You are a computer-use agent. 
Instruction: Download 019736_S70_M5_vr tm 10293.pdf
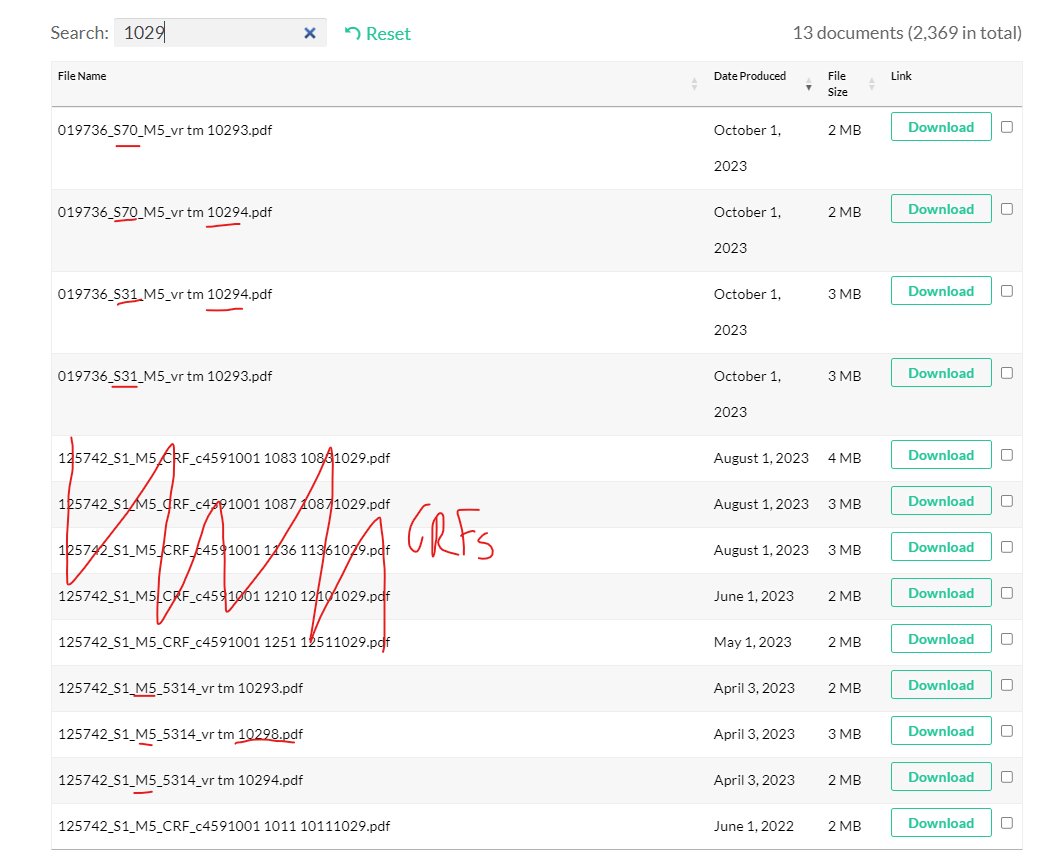coord(940,127)
